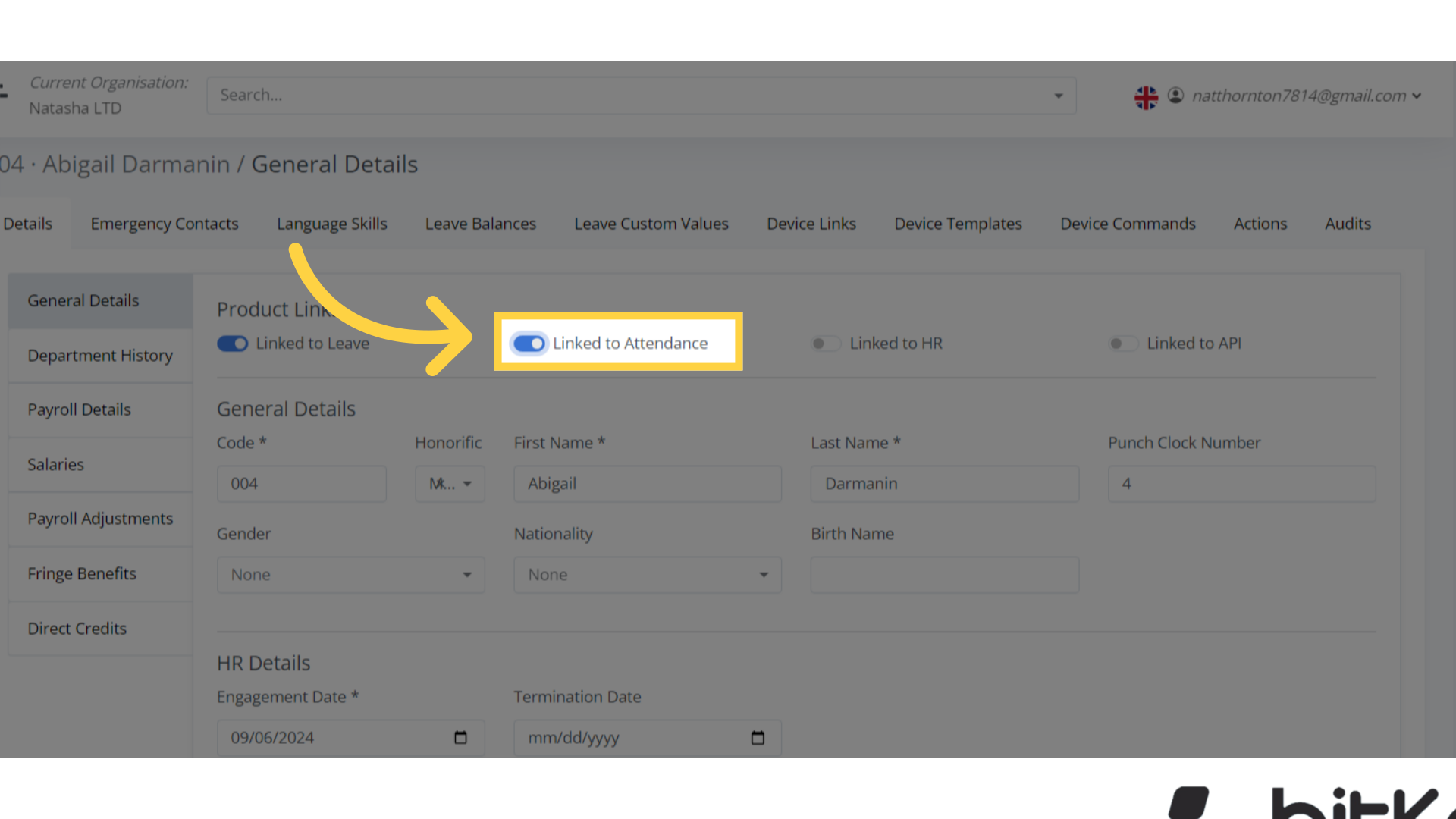This screenshot has height=819, width=1456.
Task: Select Department History in the sidebar
Action: (99, 355)
